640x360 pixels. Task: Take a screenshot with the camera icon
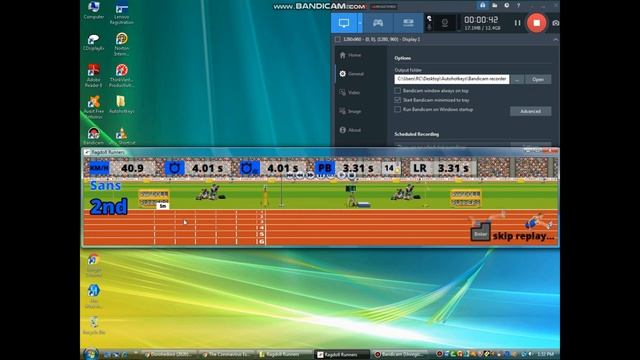pyautogui.click(x=556, y=23)
